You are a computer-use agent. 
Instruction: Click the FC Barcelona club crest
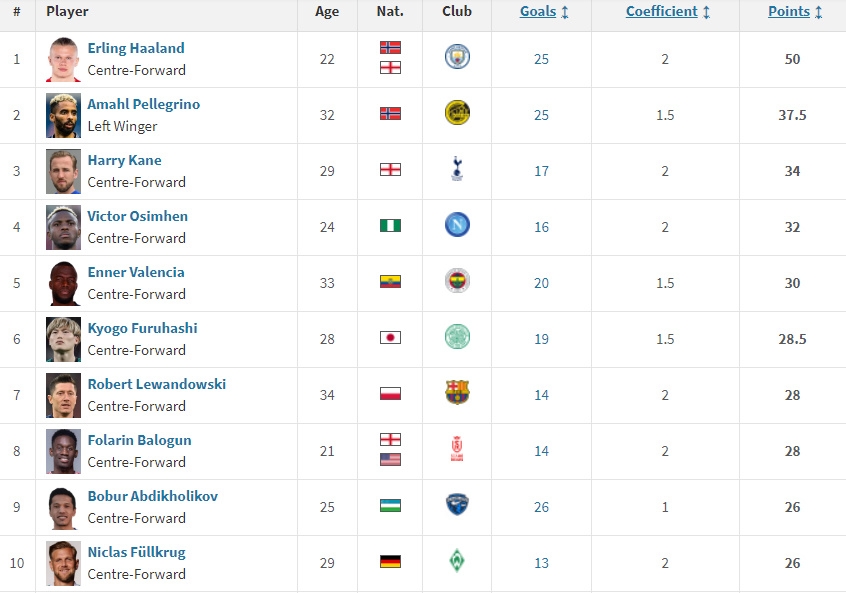click(x=457, y=393)
